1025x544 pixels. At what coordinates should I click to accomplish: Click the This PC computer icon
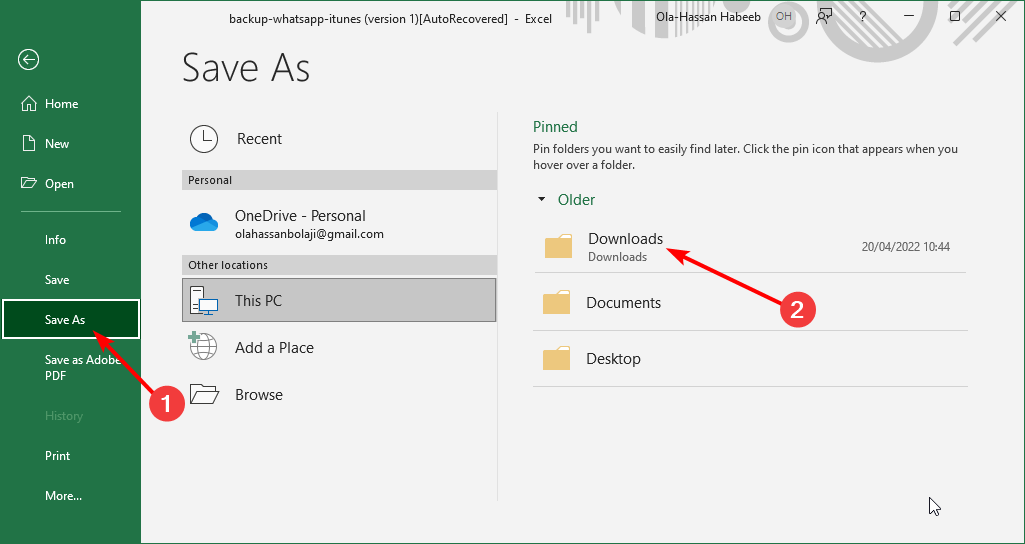tap(204, 300)
